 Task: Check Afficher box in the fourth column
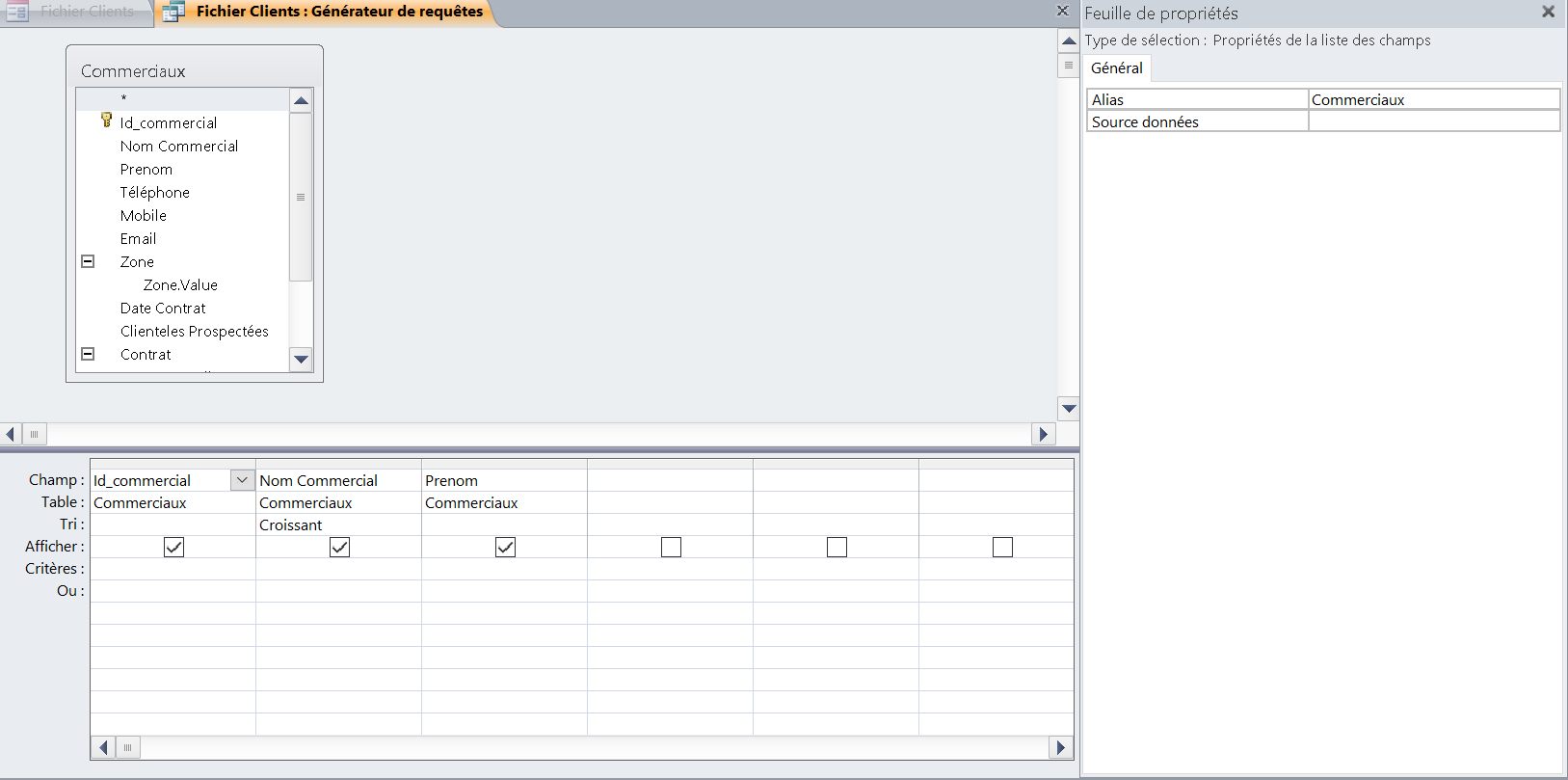(x=671, y=547)
